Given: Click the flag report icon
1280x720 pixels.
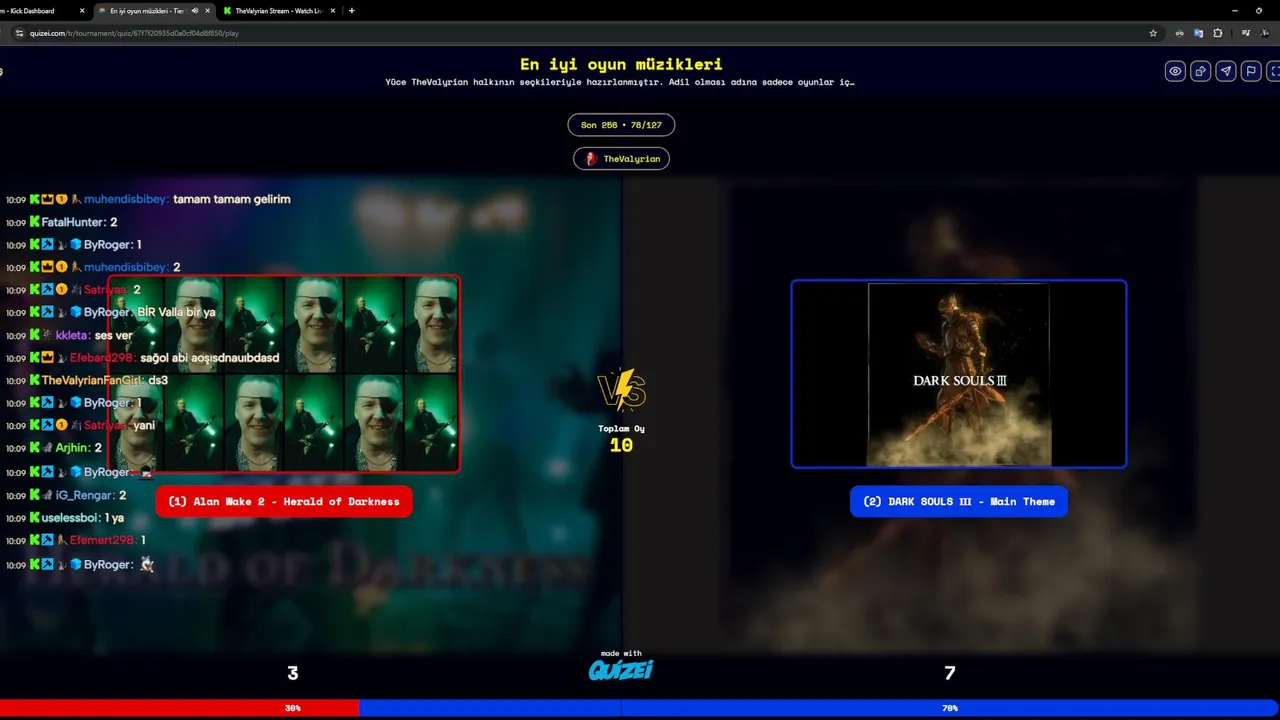Looking at the screenshot, I should (1250, 71).
